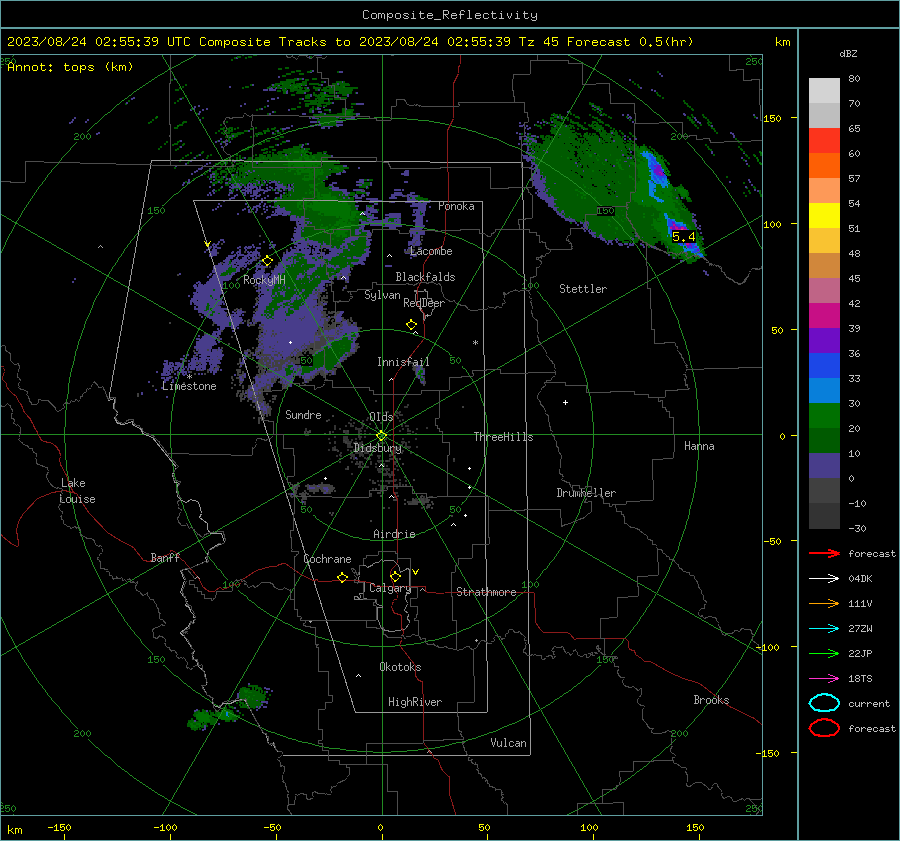The height and width of the screenshot is (841, 900).
Task: Click the Composite_Reflectivity title
Action: 450,15
